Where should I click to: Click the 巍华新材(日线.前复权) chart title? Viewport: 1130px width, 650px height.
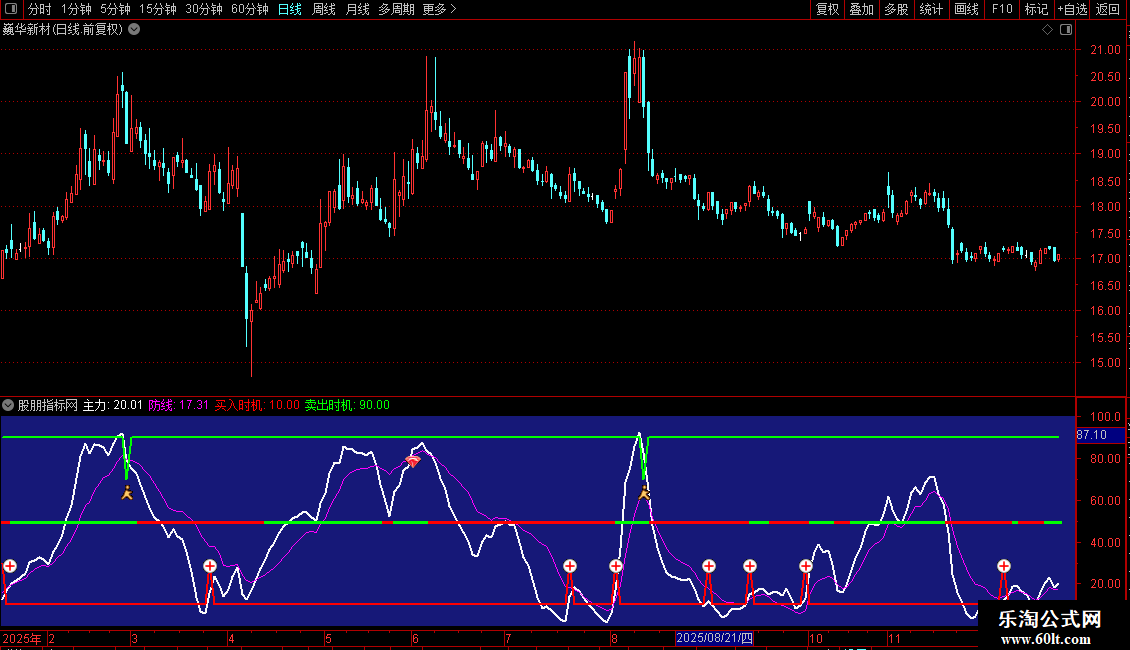click(x=63, y=30)
